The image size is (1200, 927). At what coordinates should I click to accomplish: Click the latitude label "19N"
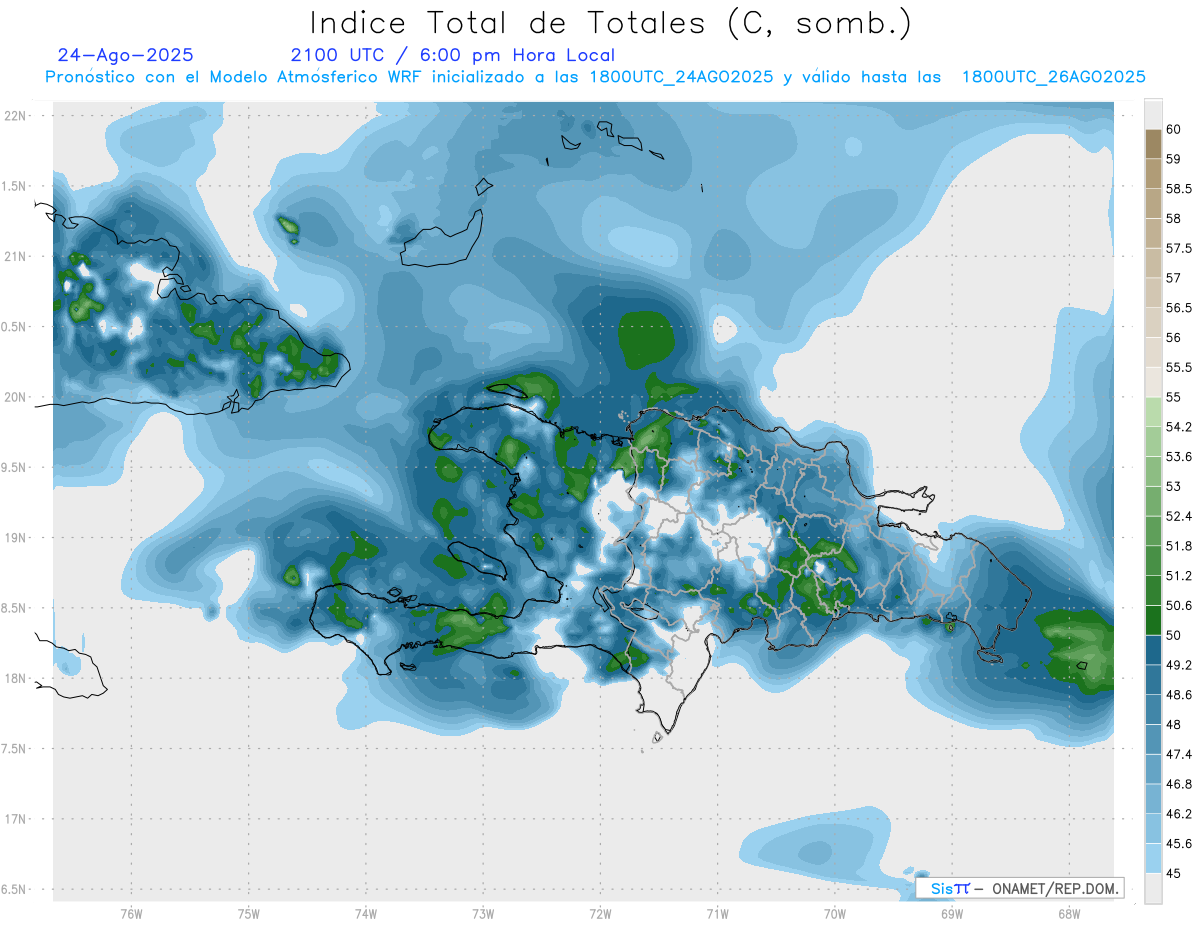tap(15, 537)
